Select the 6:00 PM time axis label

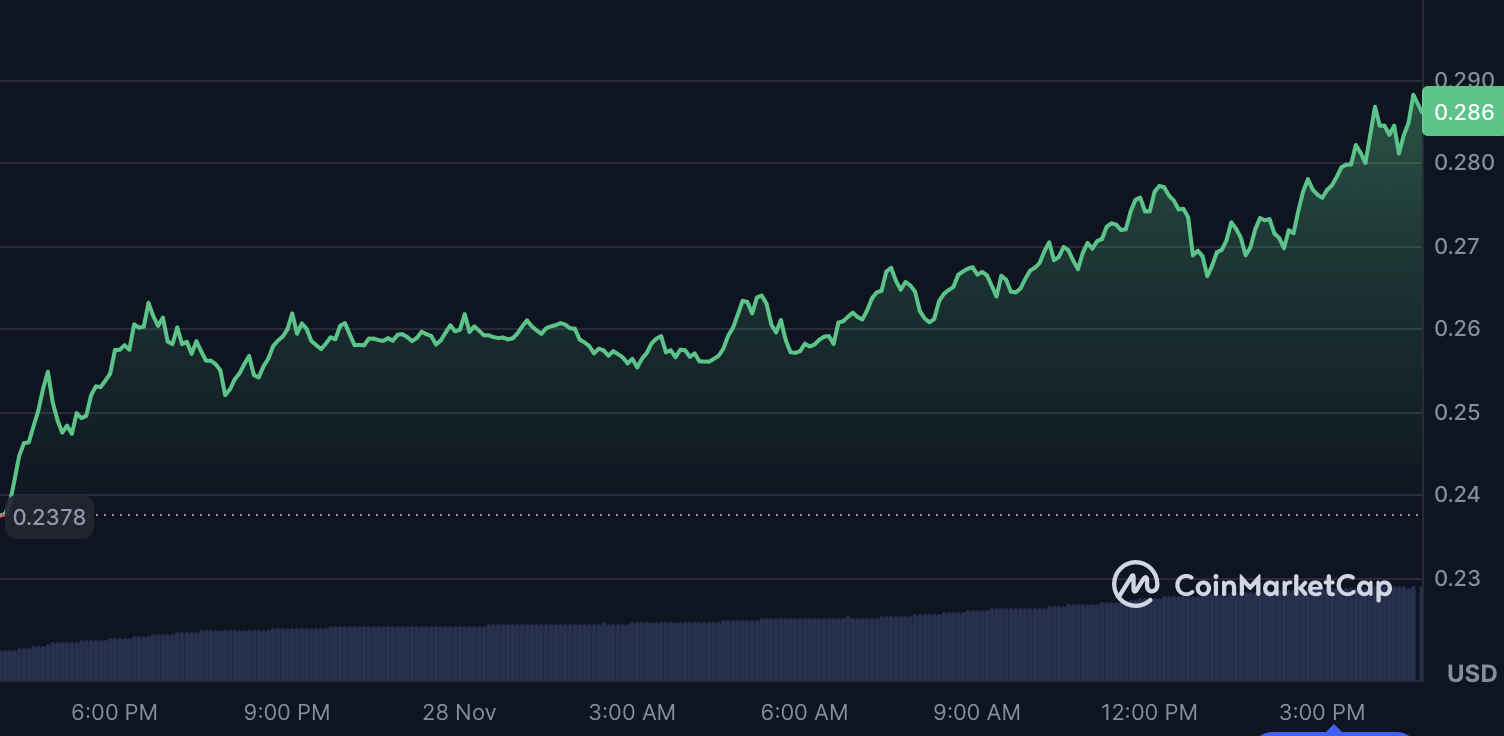click(114, 713)
